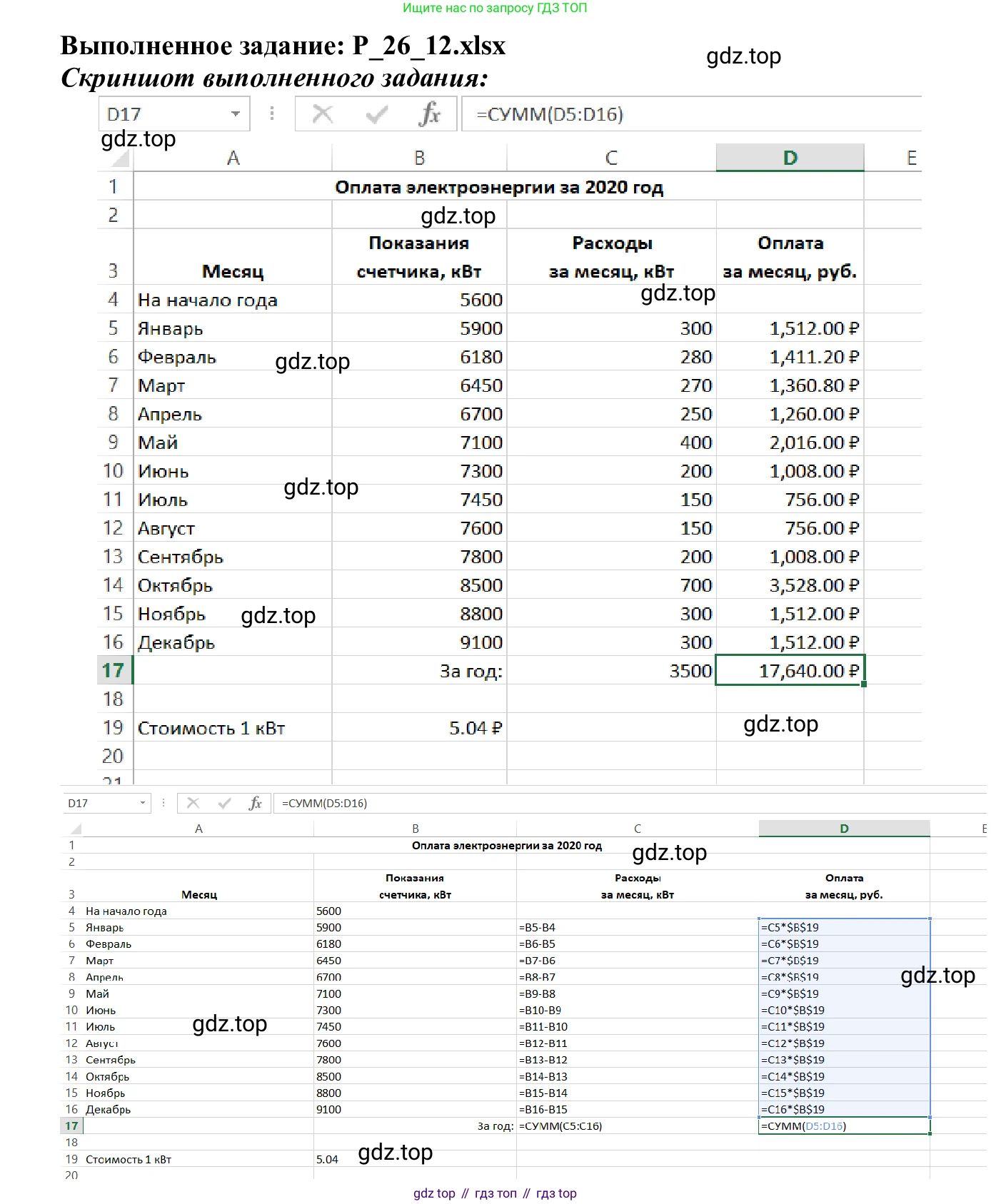Open the Name Box dropdown showing D17 in the top sheet
Image resolution: width=991 pixels, height=1204 pixels.
coord(235,114)
